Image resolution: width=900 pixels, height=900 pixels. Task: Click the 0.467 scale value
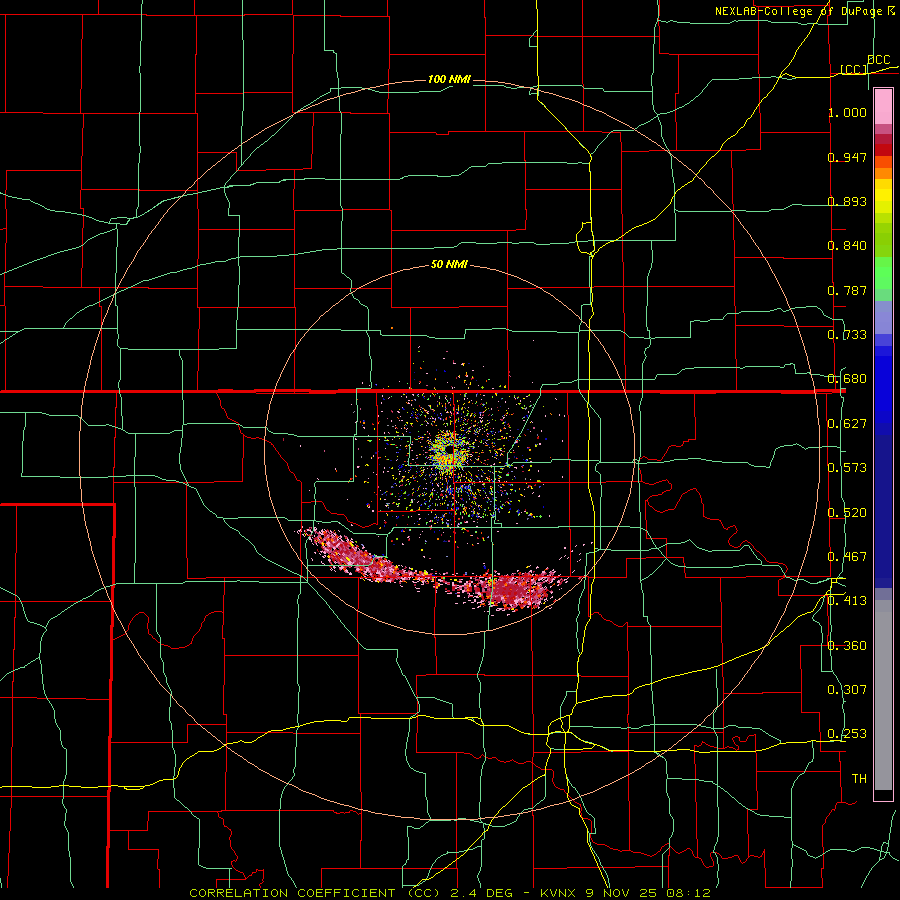coord(847,557)
